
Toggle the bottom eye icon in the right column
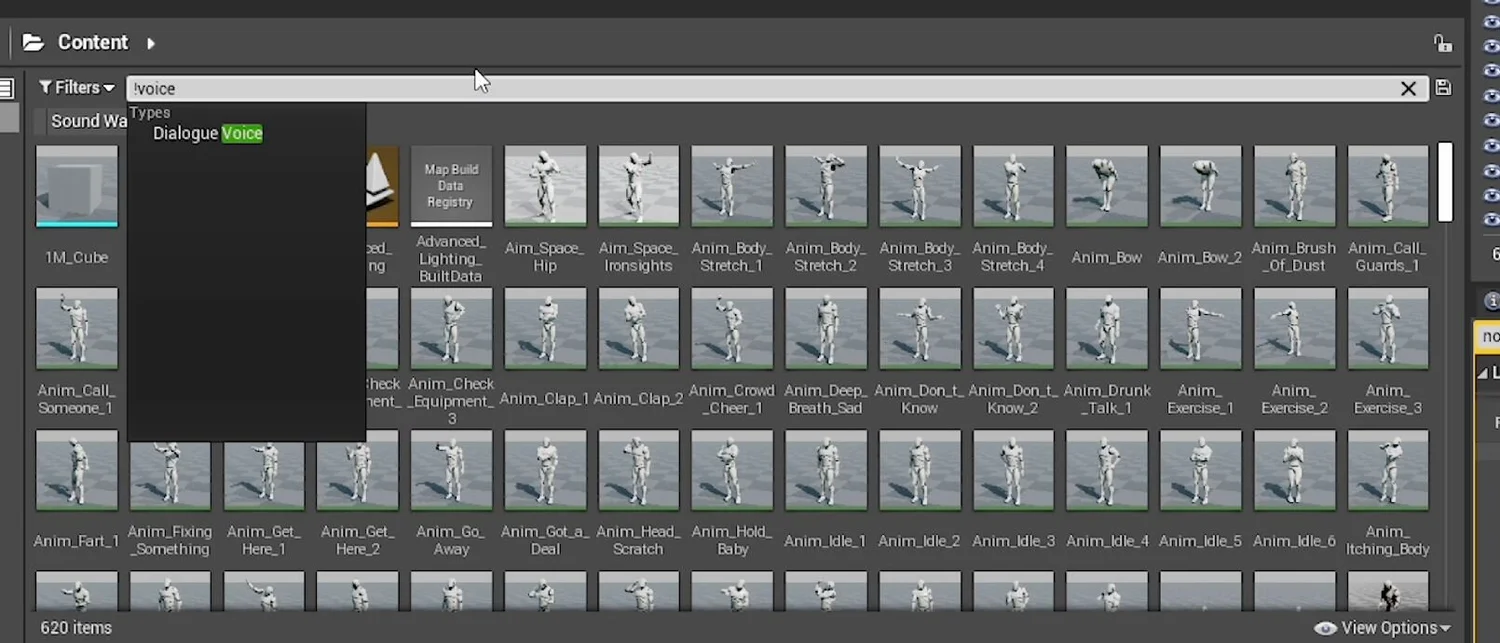pyautogui.click(x=1490, y=220)
